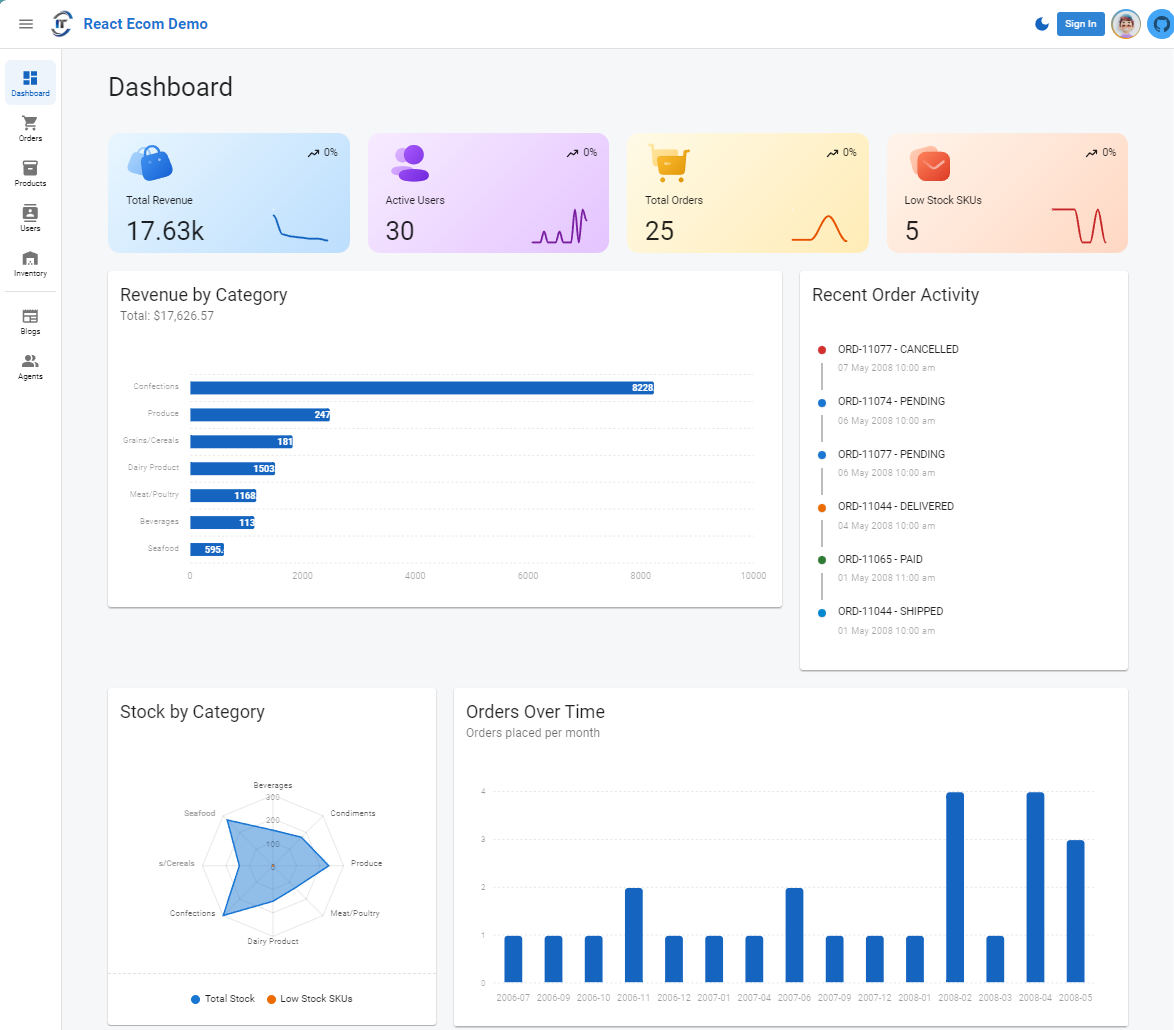Open the React Ecom Demo home link
Image resolution: width=1174 pixels, height=1030 pixels.
[x=145, y=24]
